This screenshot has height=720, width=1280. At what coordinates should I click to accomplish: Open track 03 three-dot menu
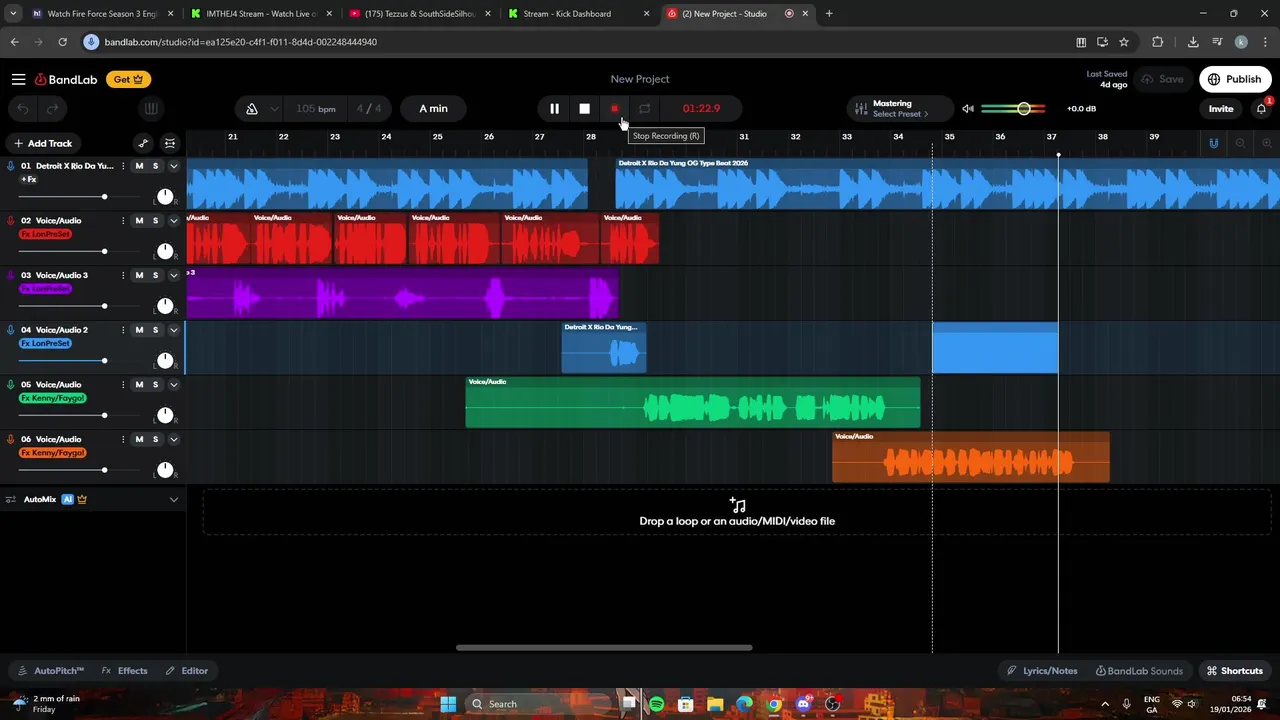pos(123,275)
